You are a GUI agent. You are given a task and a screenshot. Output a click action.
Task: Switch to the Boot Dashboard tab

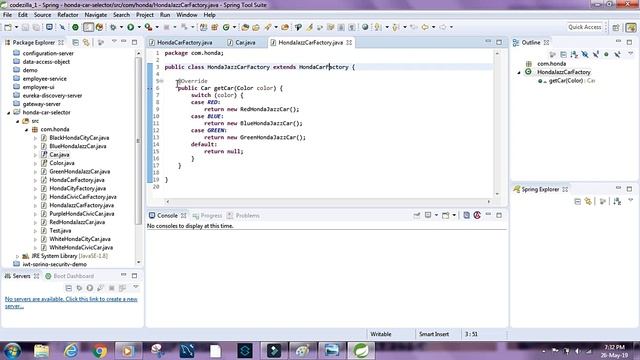click(73, 276)
